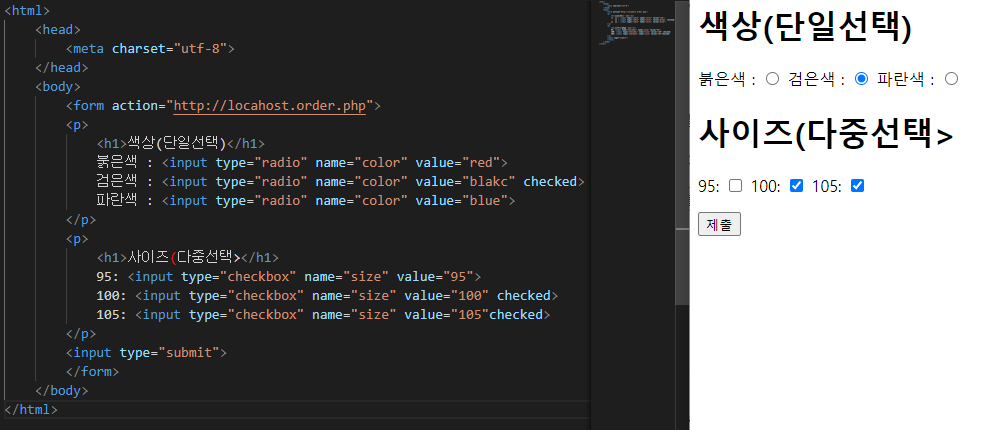This screenshot has width=991, height=430.
Task: Click the closing </html> tag line
Action: point(31,409)
